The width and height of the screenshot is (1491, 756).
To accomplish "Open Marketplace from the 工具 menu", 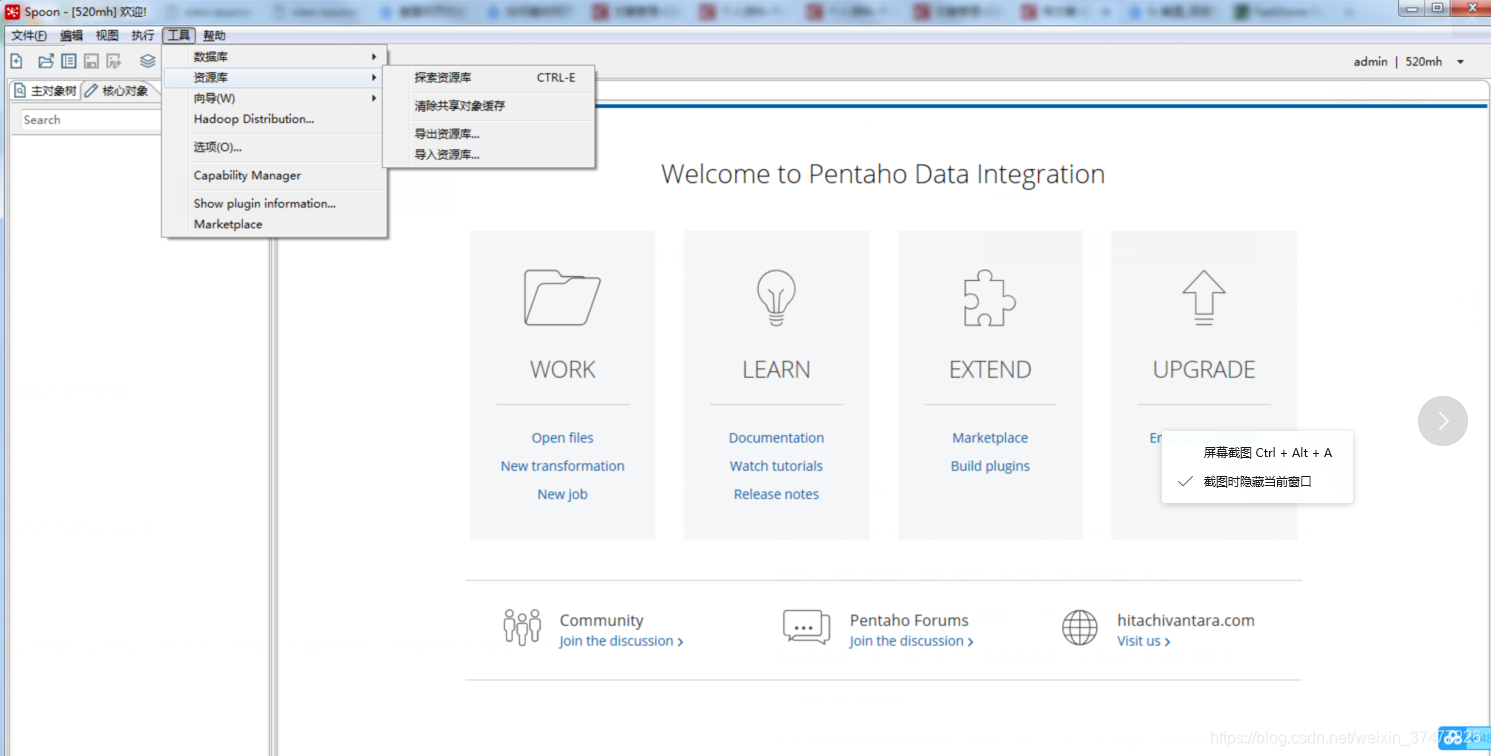I will (275, 224).
